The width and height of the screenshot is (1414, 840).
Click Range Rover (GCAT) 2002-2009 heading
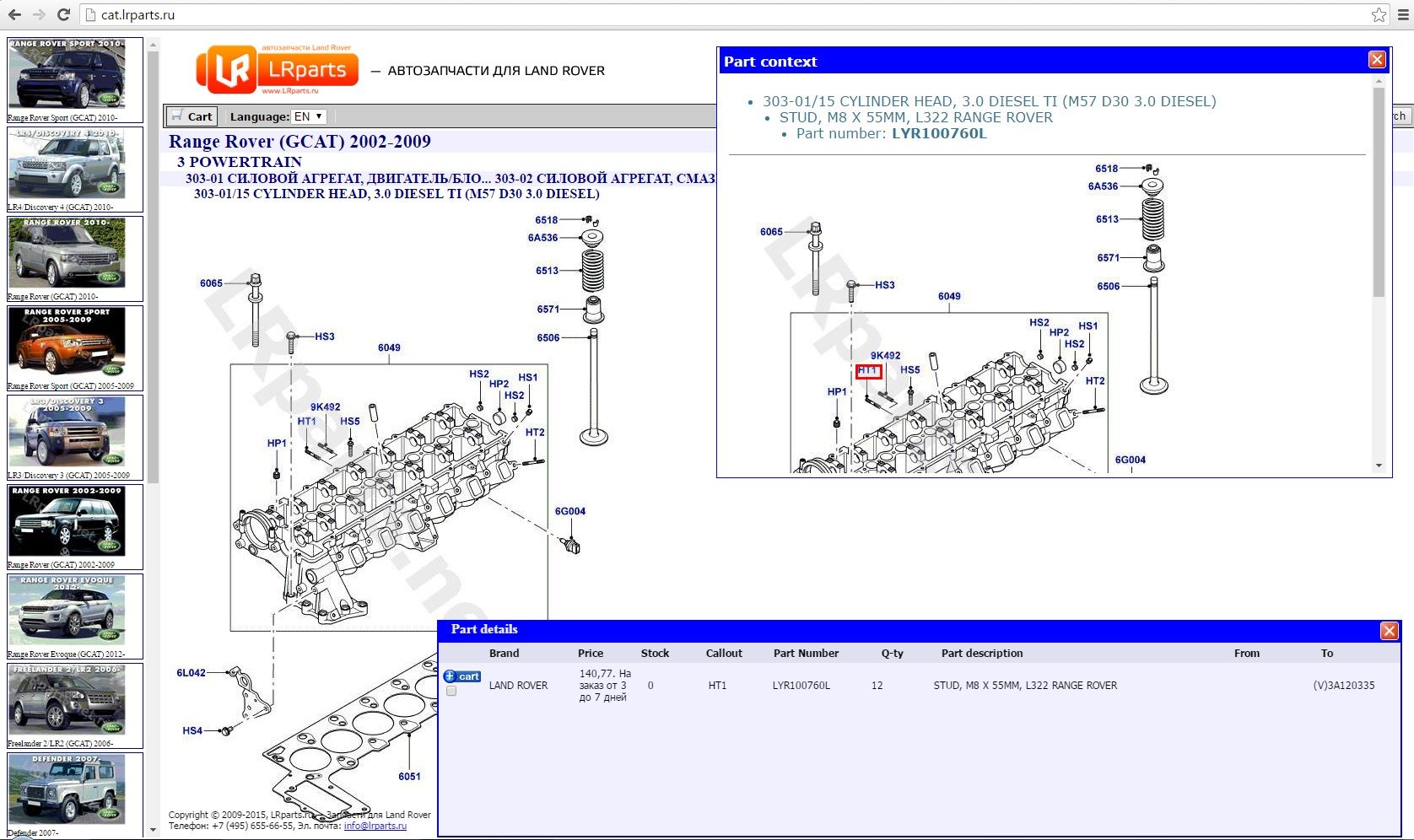tap(300, 141)
